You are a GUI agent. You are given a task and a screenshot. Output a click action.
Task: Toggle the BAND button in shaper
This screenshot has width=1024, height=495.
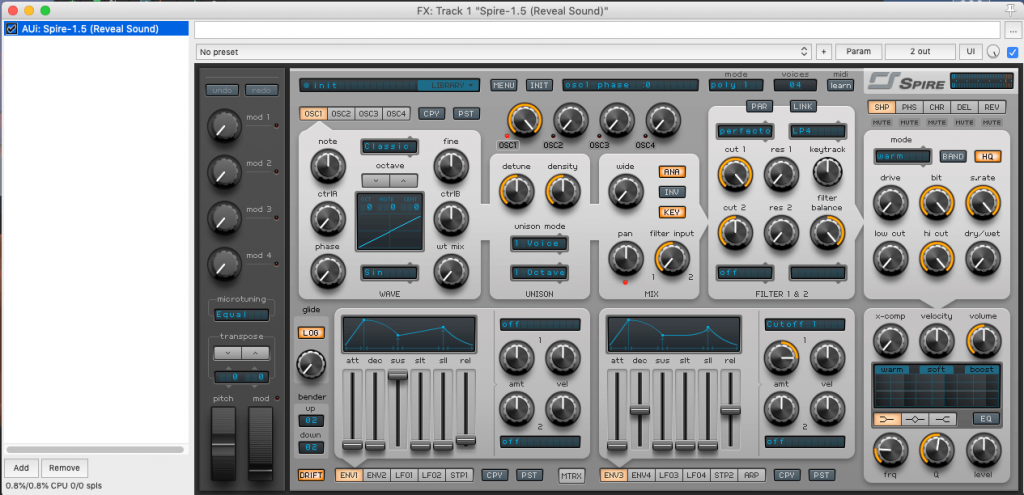pos(953,156)
